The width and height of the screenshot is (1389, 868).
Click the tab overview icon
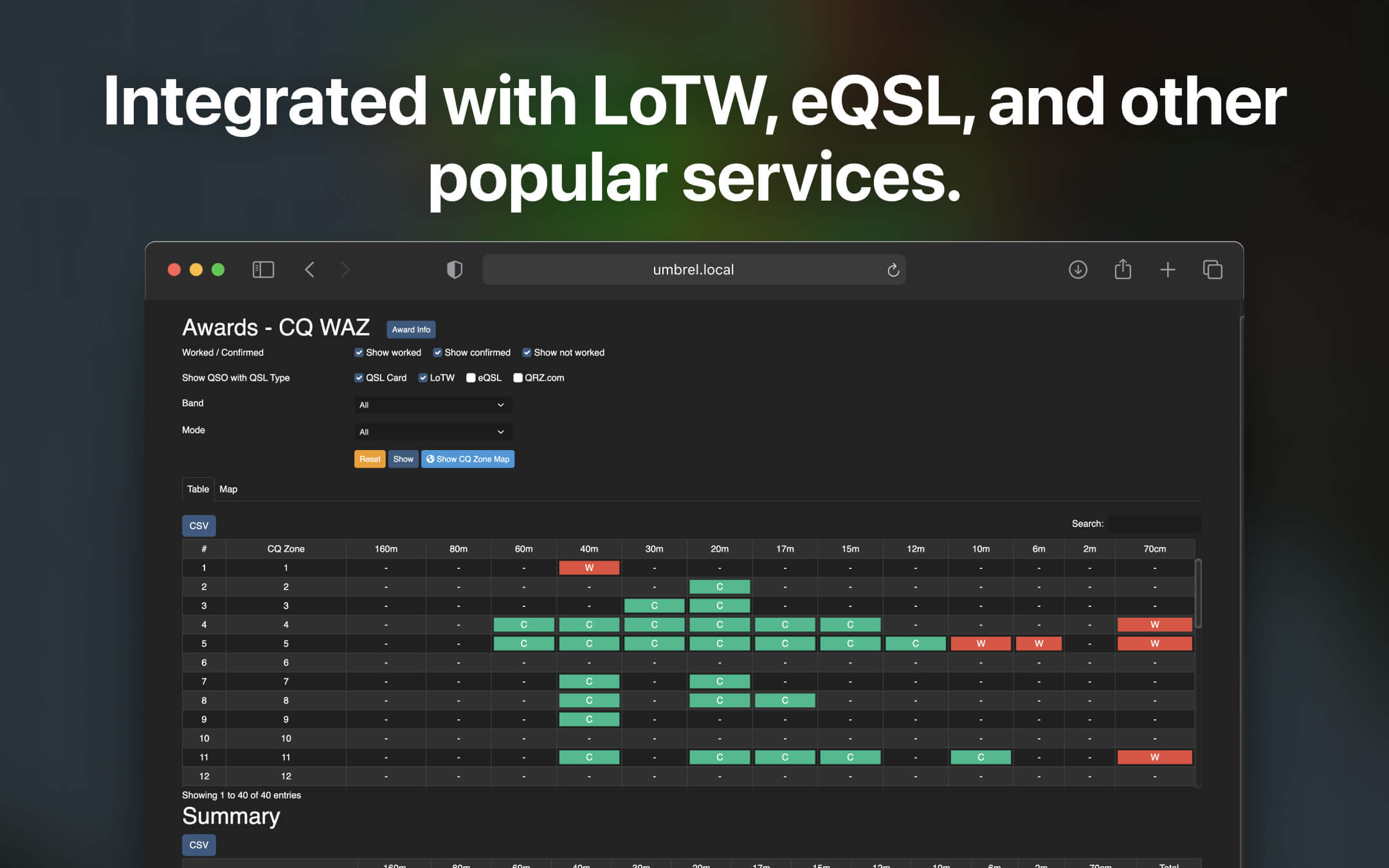pyautogui.click(x=1213, y=269)
